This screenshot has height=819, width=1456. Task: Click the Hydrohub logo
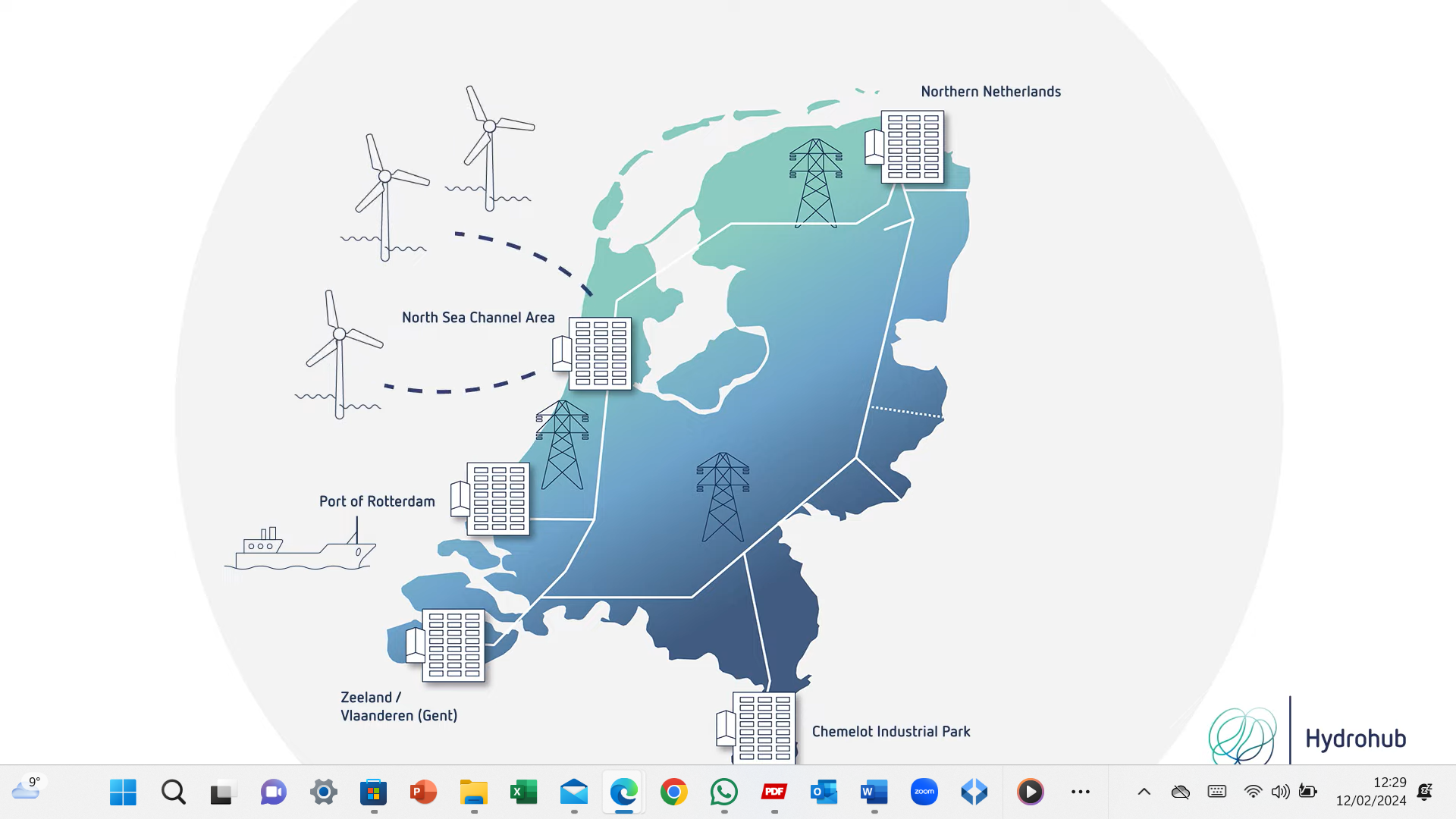pyautogui.click(x=1308, y=736)
